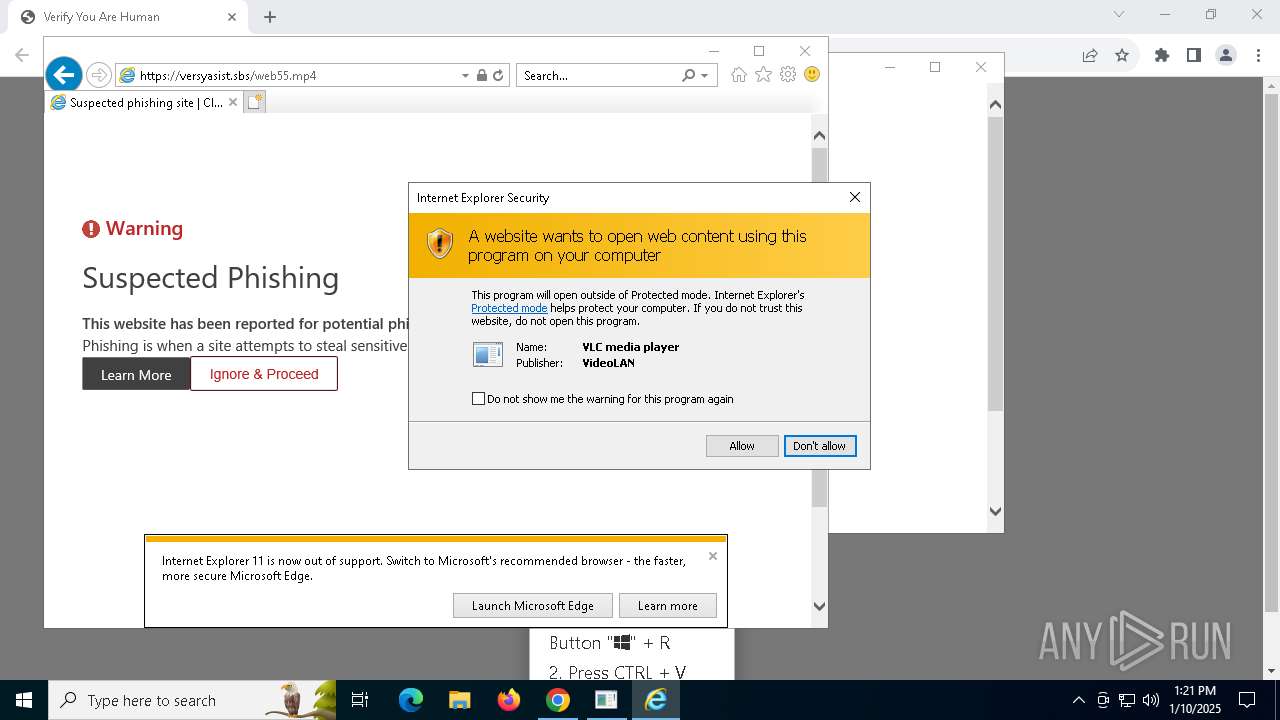Open IE favorites star icon
The height and width of the screenshot is (720, 1280).
pyautogui.click(x=763, y=75)
